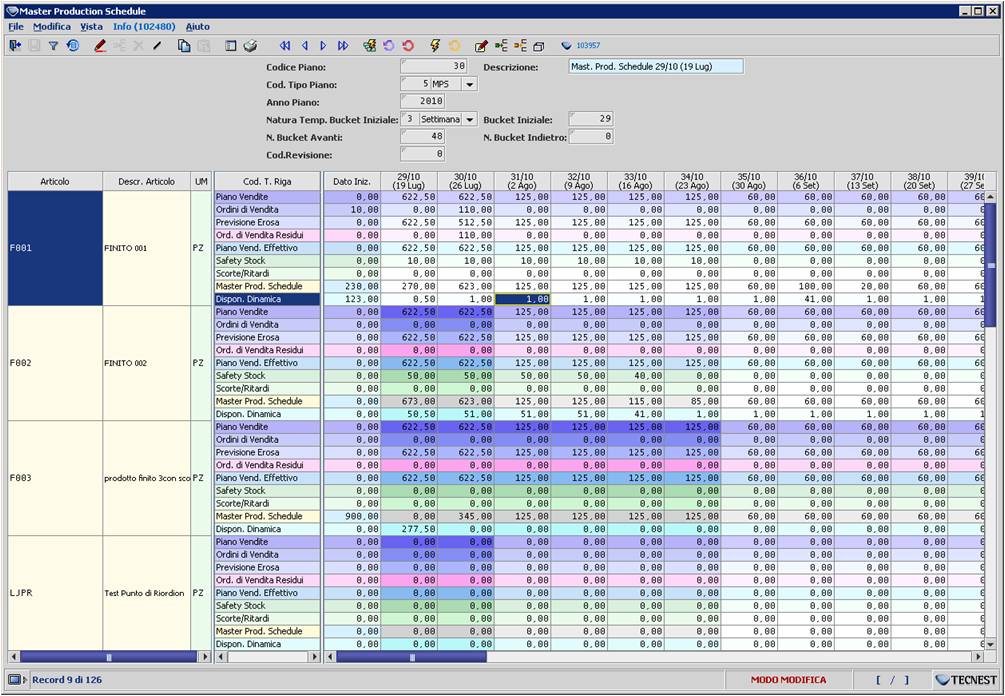Click the Cod.Revisione field
Viewport: 1005px width, 696px height.
423,154
